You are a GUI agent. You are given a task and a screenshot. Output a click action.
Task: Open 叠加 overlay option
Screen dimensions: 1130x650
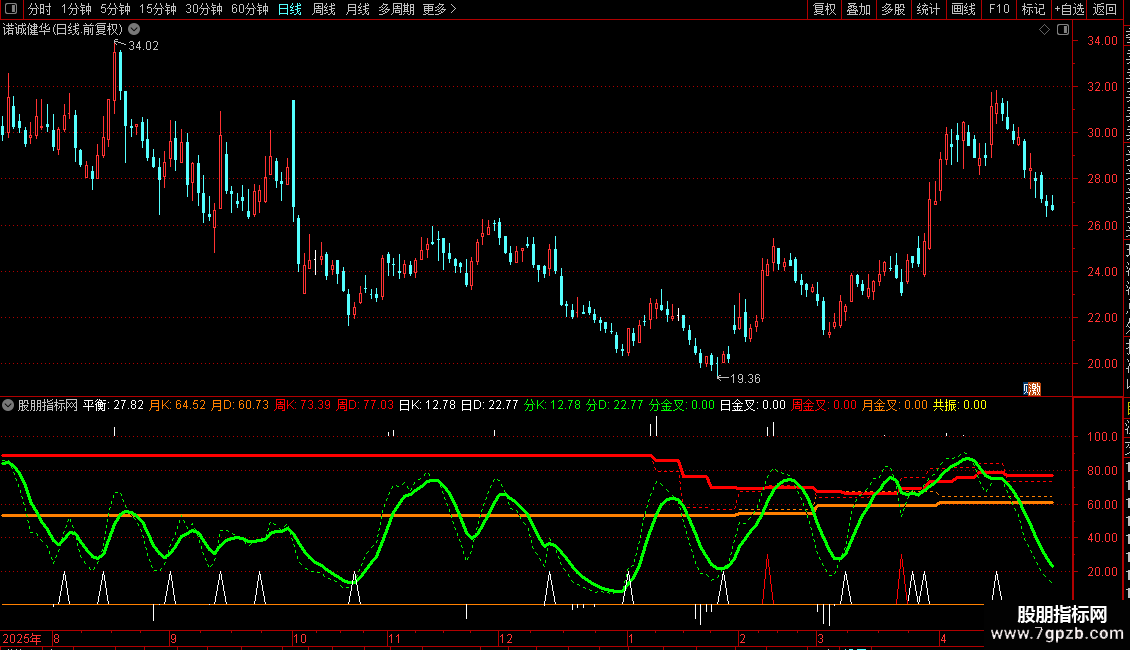coord(858,9)
